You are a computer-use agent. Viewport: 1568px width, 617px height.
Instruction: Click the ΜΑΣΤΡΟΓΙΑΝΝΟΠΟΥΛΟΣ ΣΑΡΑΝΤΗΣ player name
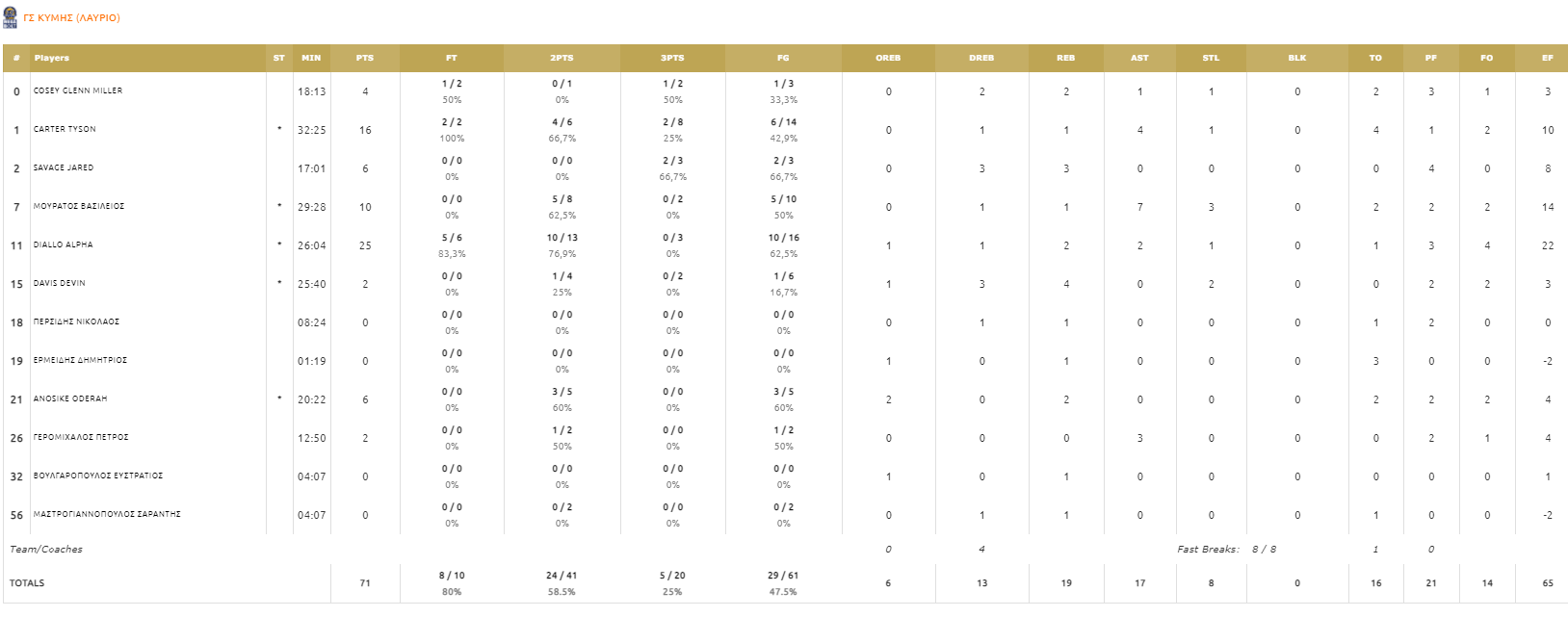107,514
